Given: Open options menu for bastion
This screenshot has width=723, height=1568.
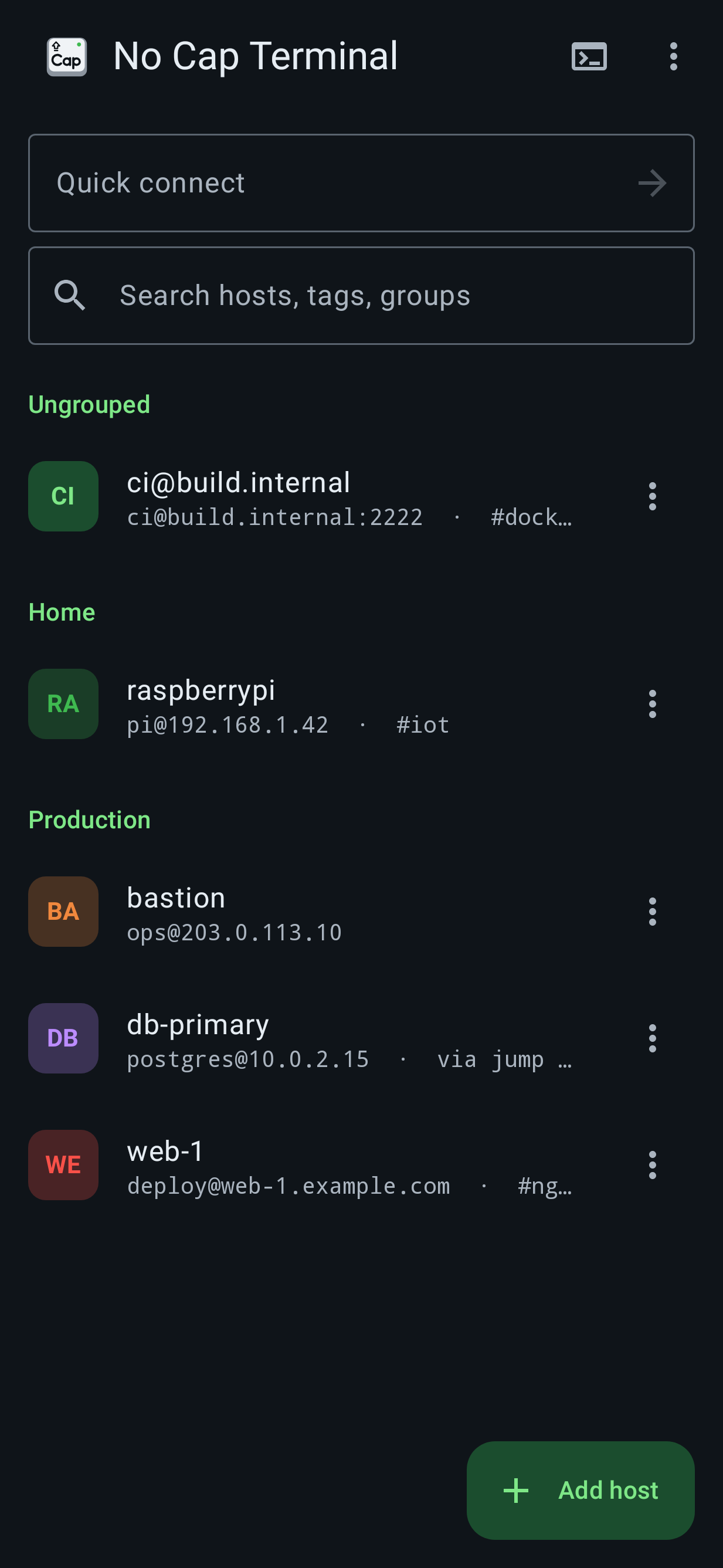Looking at the screenshot, I should (652, 911).
